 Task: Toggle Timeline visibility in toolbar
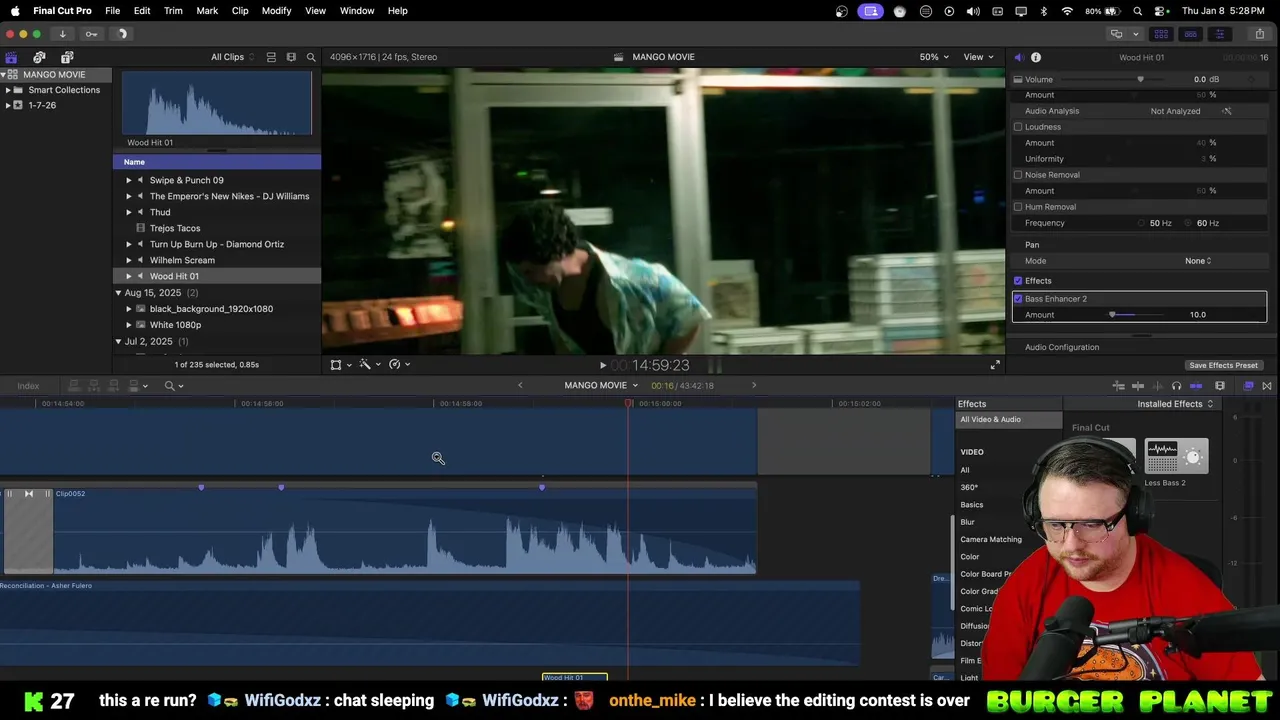pyautogui.click(x=1190, y=34)
